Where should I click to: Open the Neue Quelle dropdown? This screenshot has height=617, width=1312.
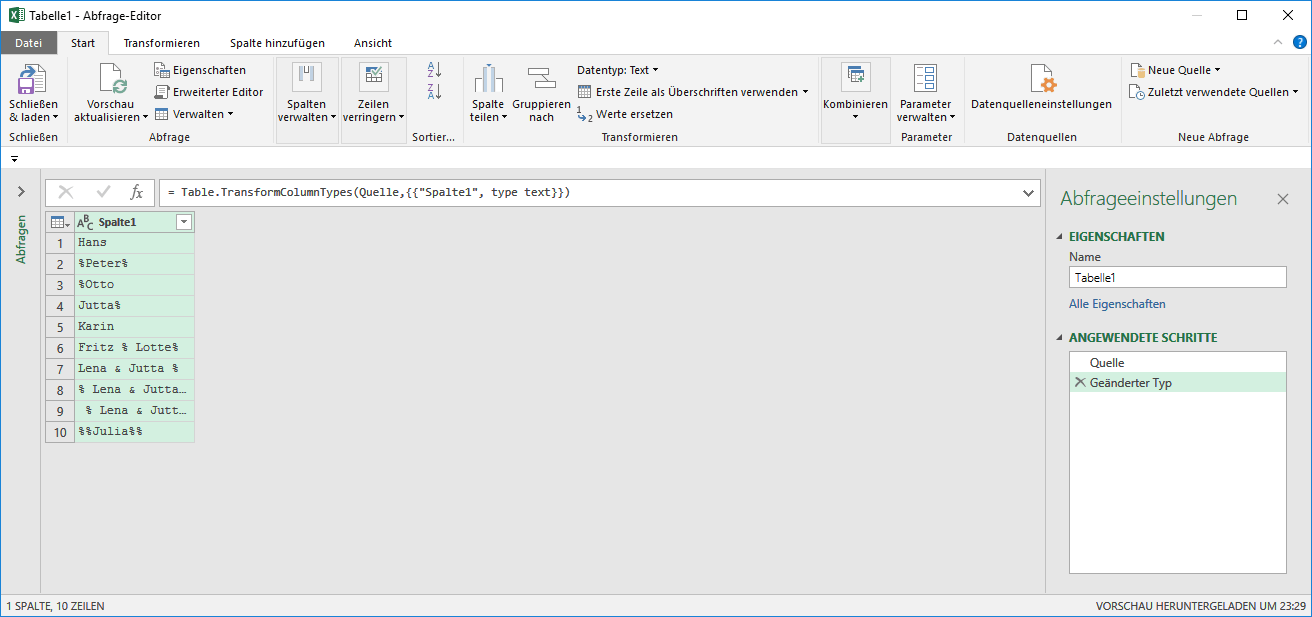click(x=1175, y=70)
